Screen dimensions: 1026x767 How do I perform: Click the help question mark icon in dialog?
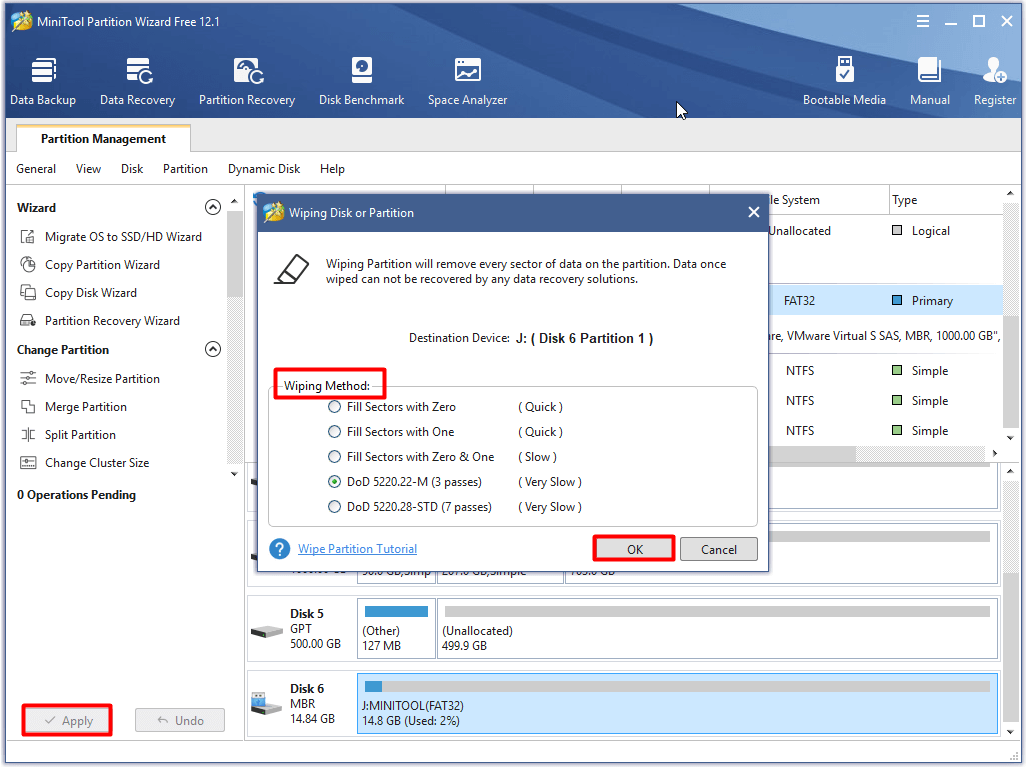[x=279, y=549]
